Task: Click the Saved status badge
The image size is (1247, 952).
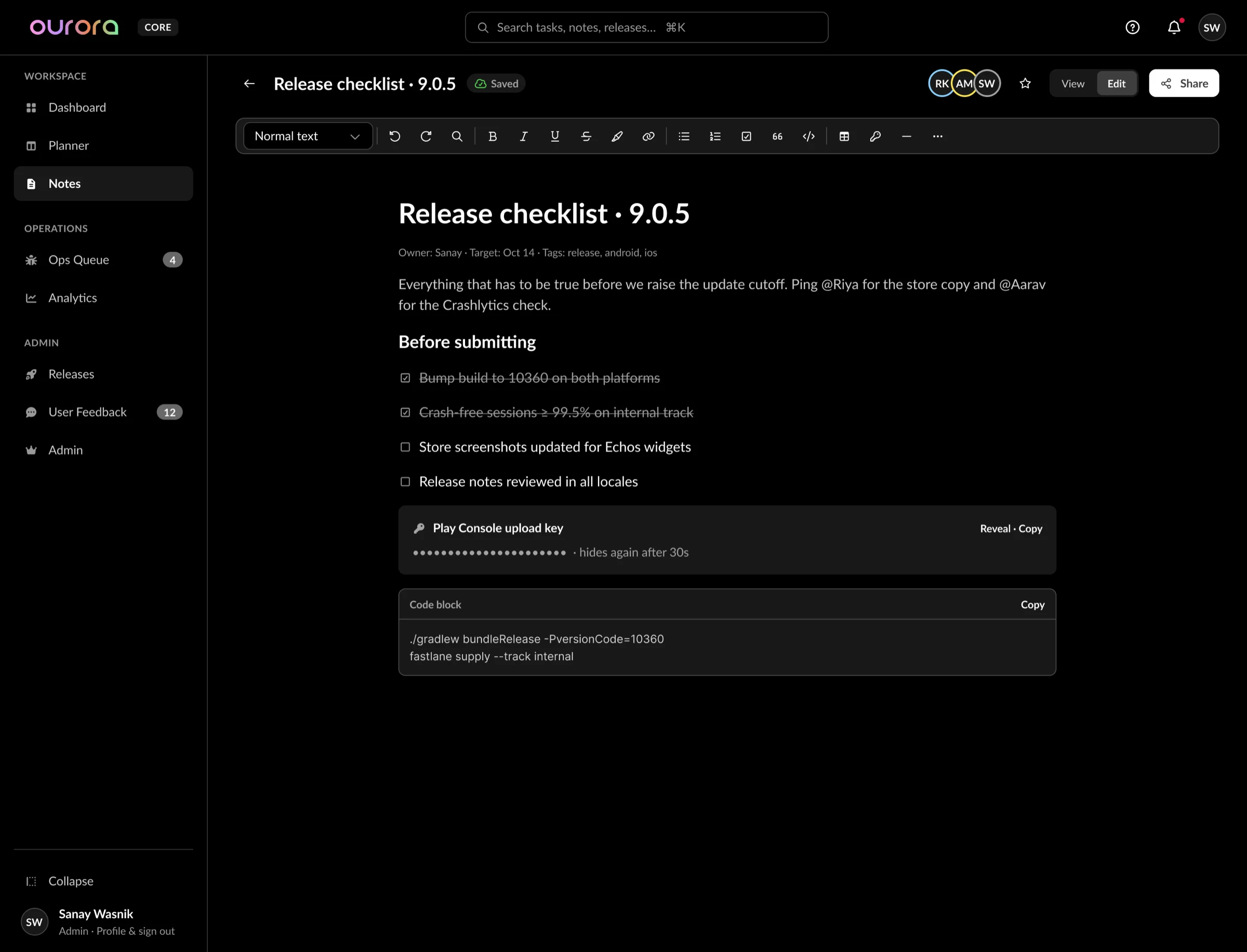Action: [496, 83]
